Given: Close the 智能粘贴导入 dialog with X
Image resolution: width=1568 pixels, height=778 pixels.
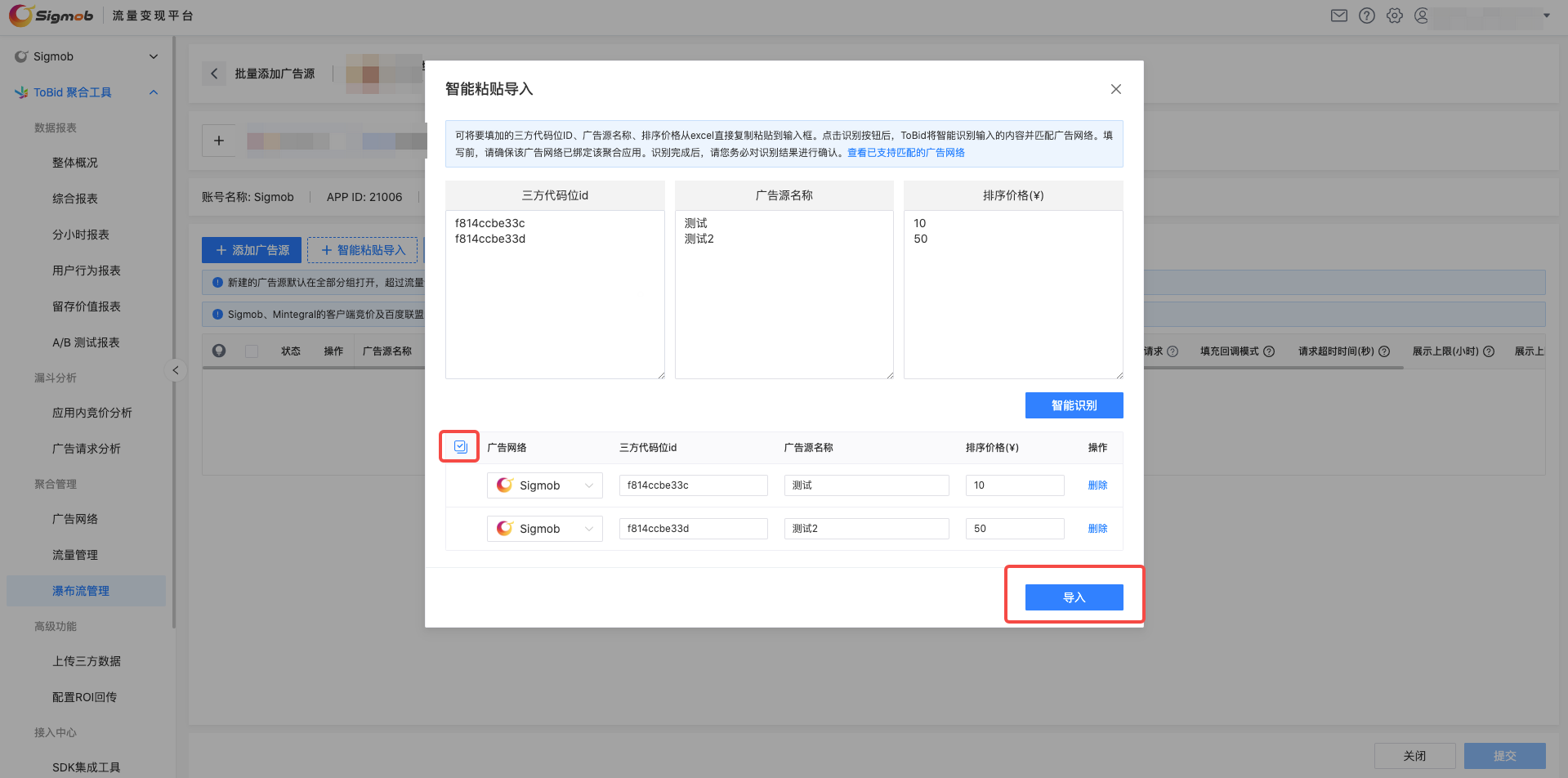Looking at the screenshot, I should 1115,89.
